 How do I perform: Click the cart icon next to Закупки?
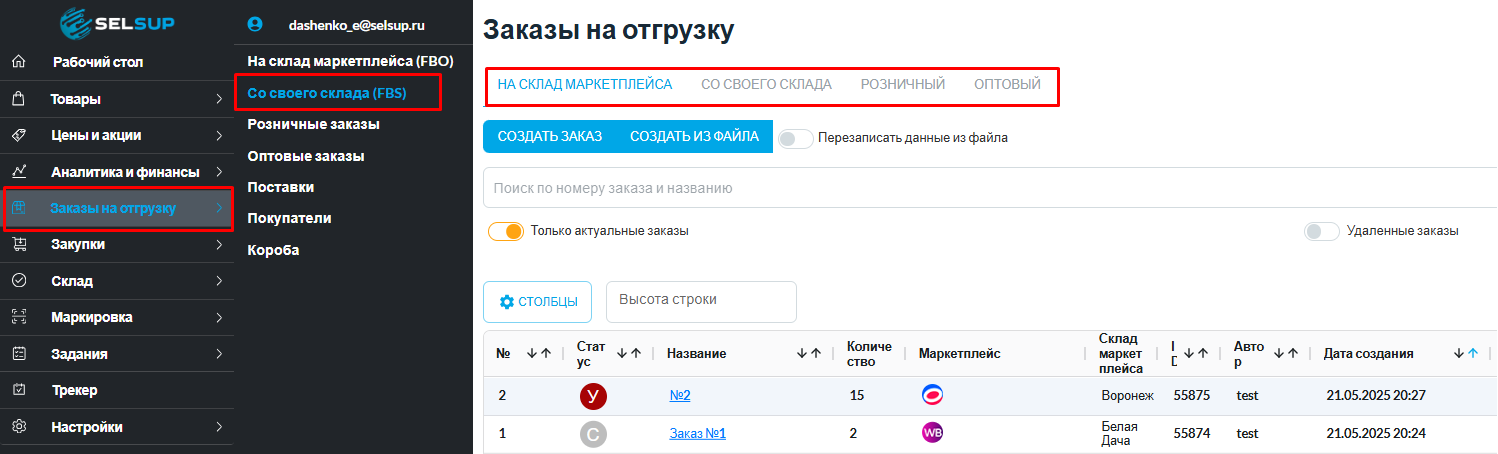click(18, 244)
